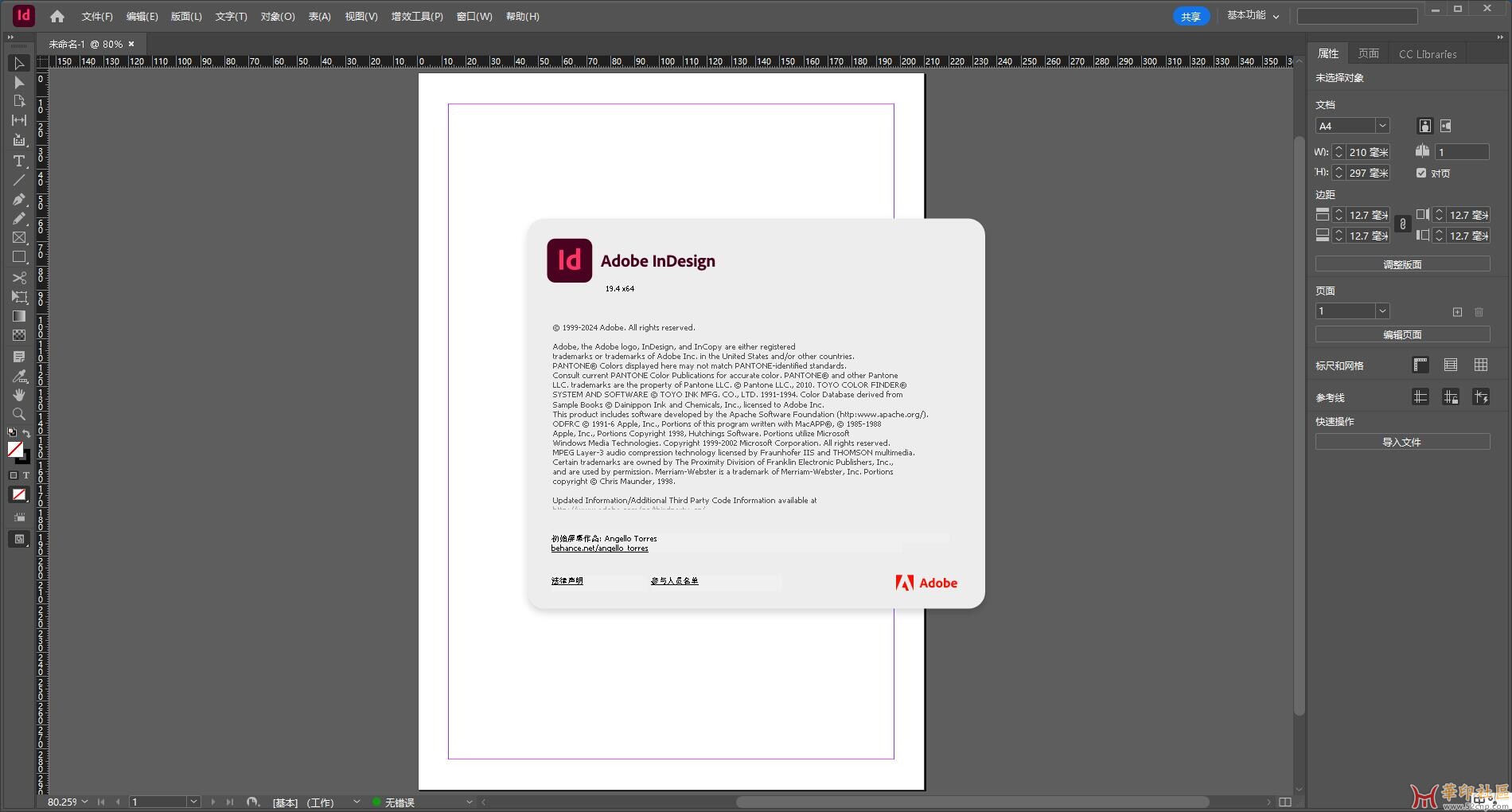The height and width of the screenshot is (812, 1512).
Task: Select the Eyedropper tool
Action: [19, 376]
